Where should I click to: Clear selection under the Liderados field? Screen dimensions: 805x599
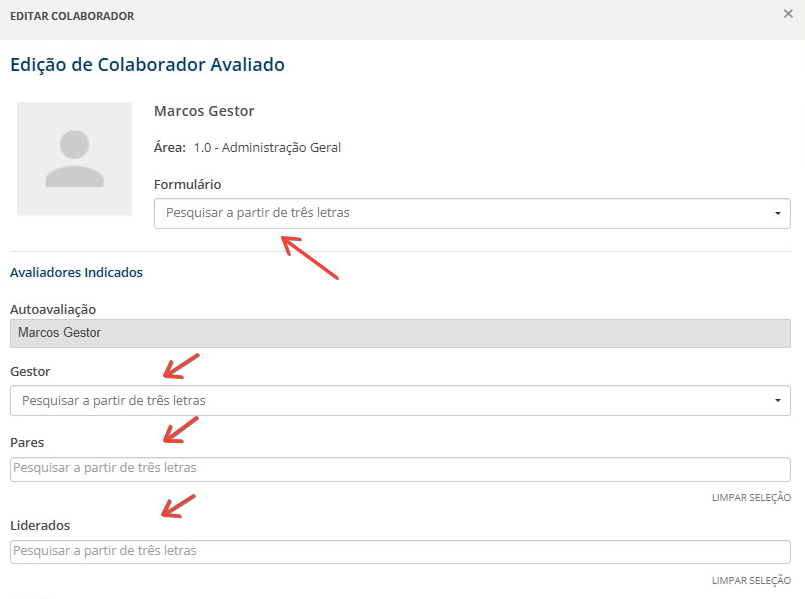point(750,580)
